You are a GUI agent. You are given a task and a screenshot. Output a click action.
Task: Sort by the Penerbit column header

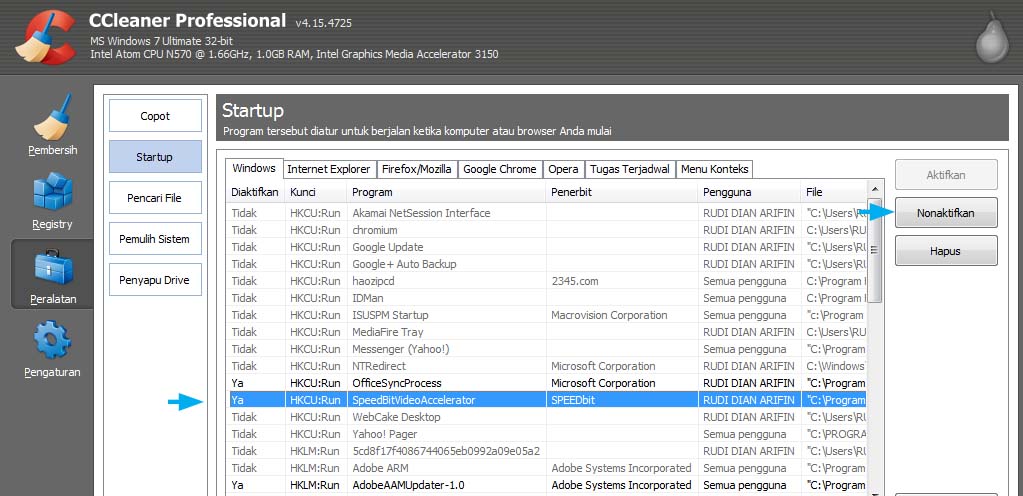[x=622, y=192]
